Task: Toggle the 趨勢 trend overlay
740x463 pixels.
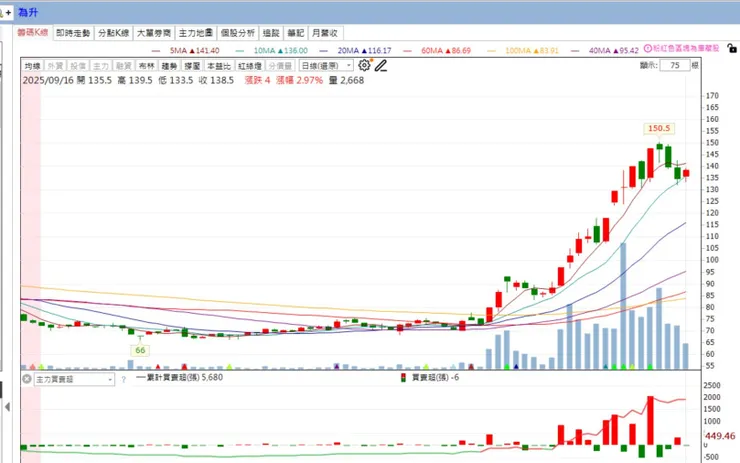Action: click(169, 66)
